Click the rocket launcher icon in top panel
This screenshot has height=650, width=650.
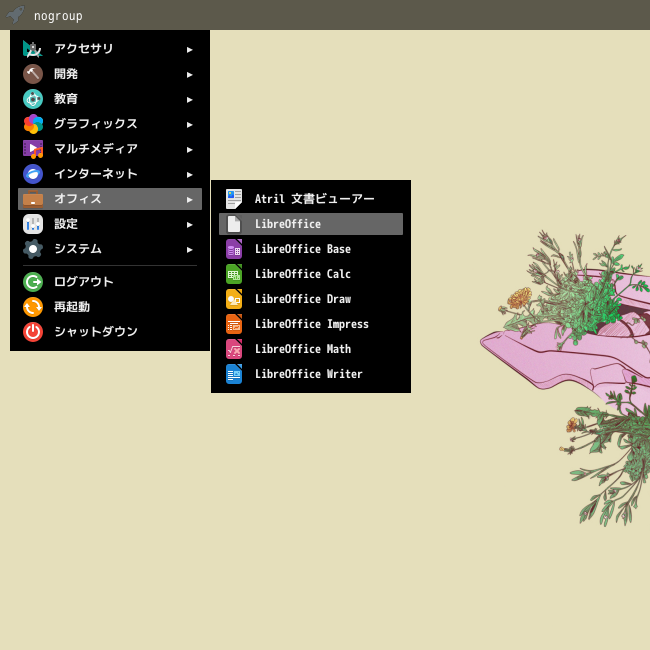pos(15,15)
